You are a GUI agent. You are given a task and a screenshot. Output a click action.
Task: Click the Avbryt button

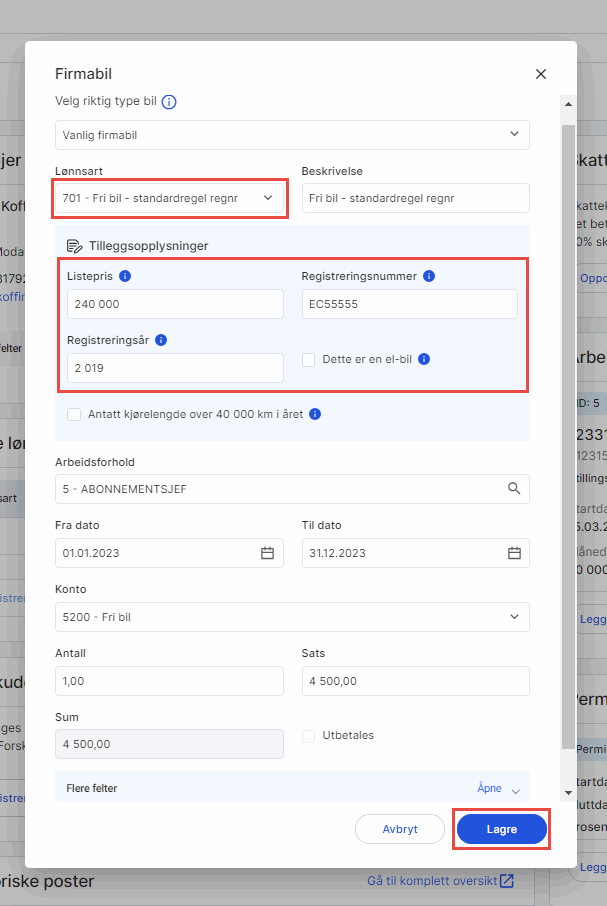tap(400, 829)
